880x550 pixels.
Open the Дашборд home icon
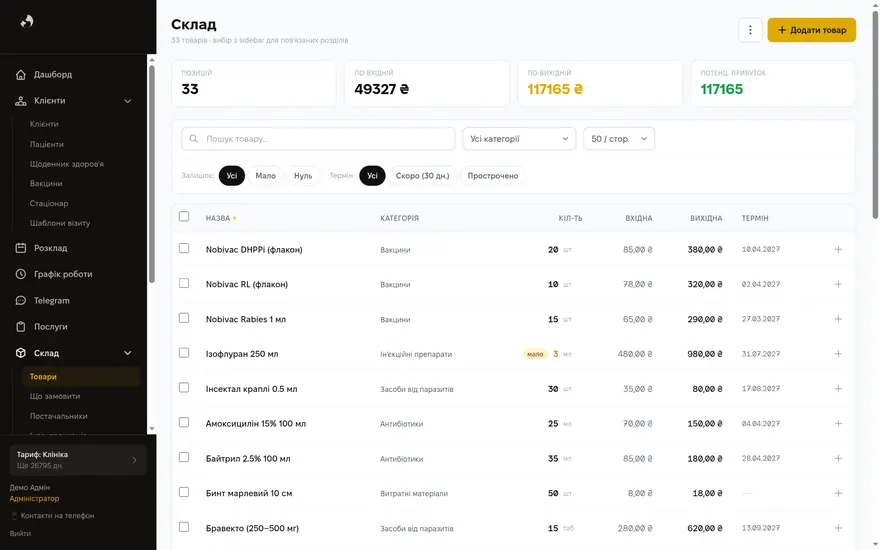(21, 75)
